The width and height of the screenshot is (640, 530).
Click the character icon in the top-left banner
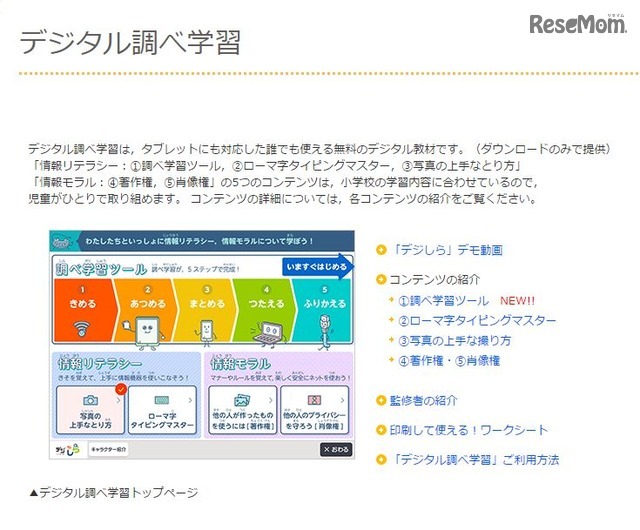coord(61,243)
